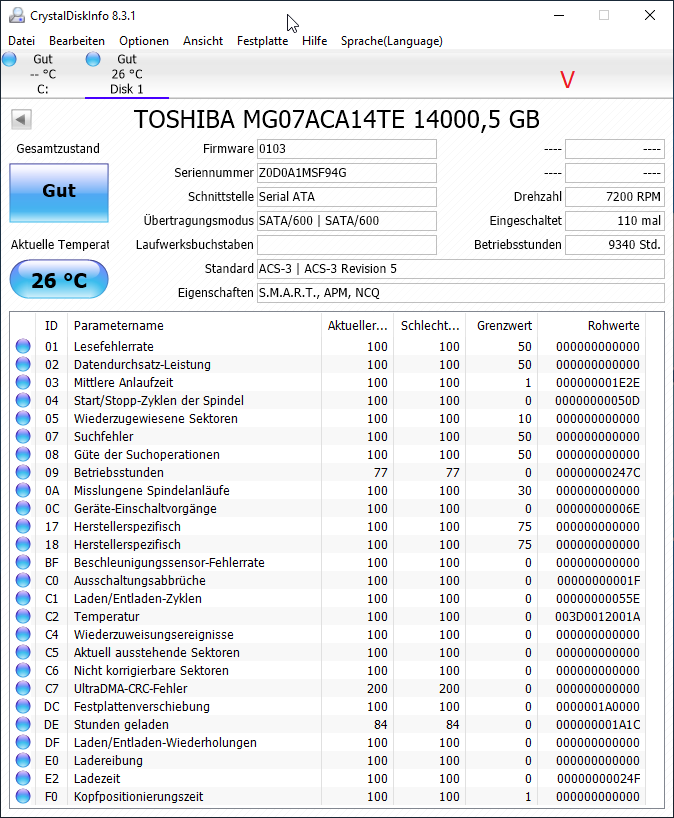Click status icon for Datendurchsatz-Leistung row
Viewport: 674px width, 818px height.
click(23, 364)
